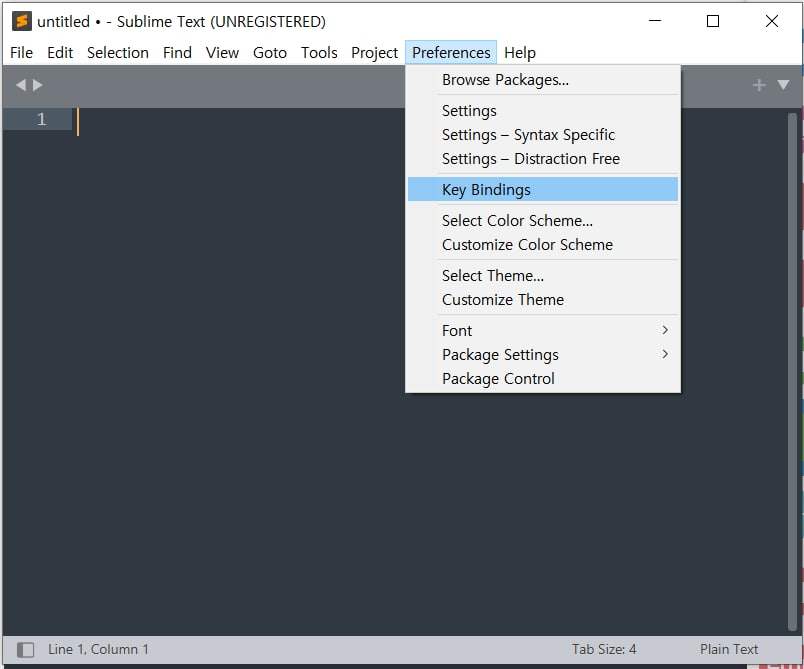Click the Sublime Text logo in the title bar
The width and height of the screenshot is (804, 669).
coord(22,21)
